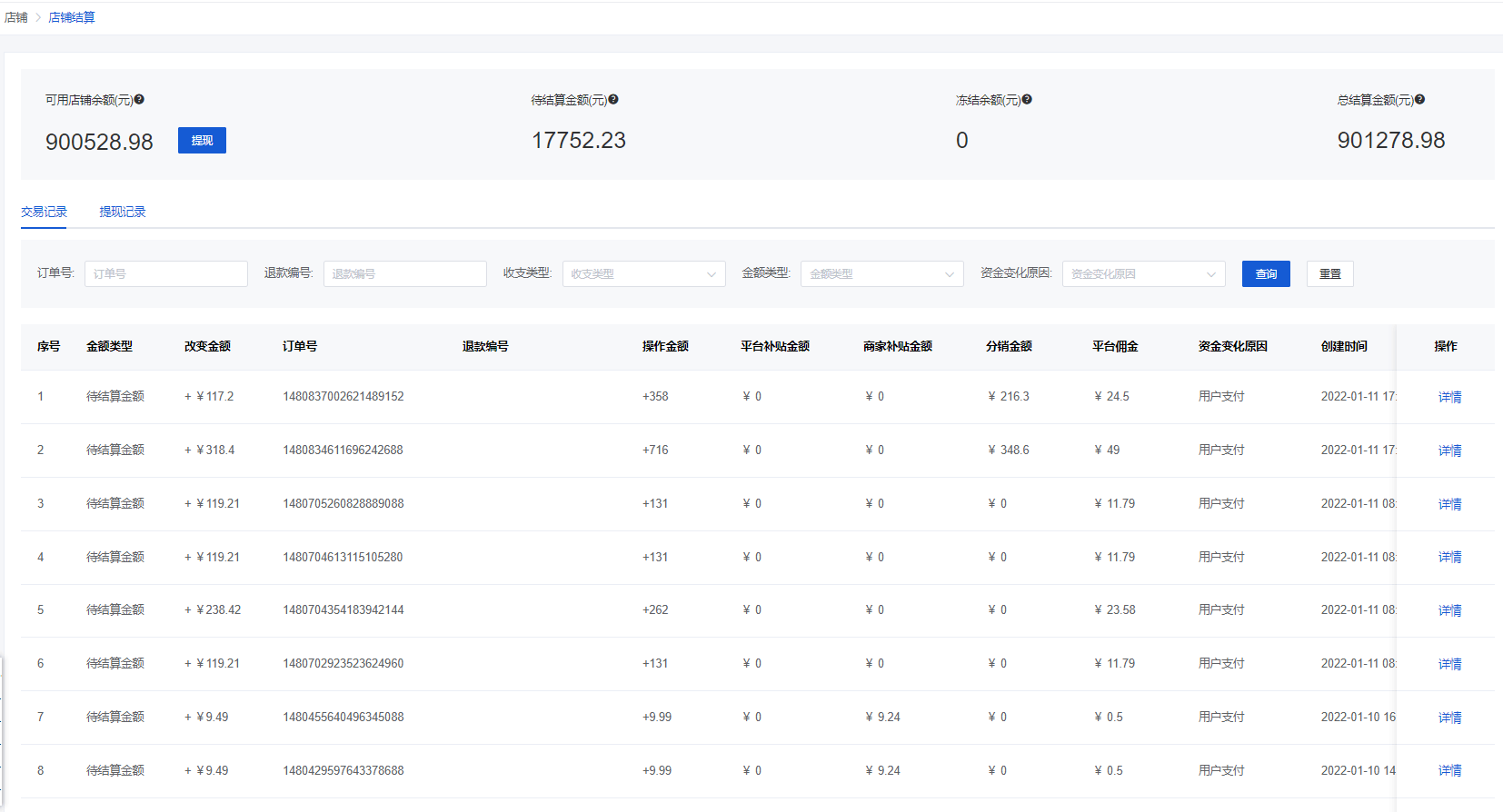
Task: Open the 资金变化原因 dropdown
Action: pos(1144,273)
